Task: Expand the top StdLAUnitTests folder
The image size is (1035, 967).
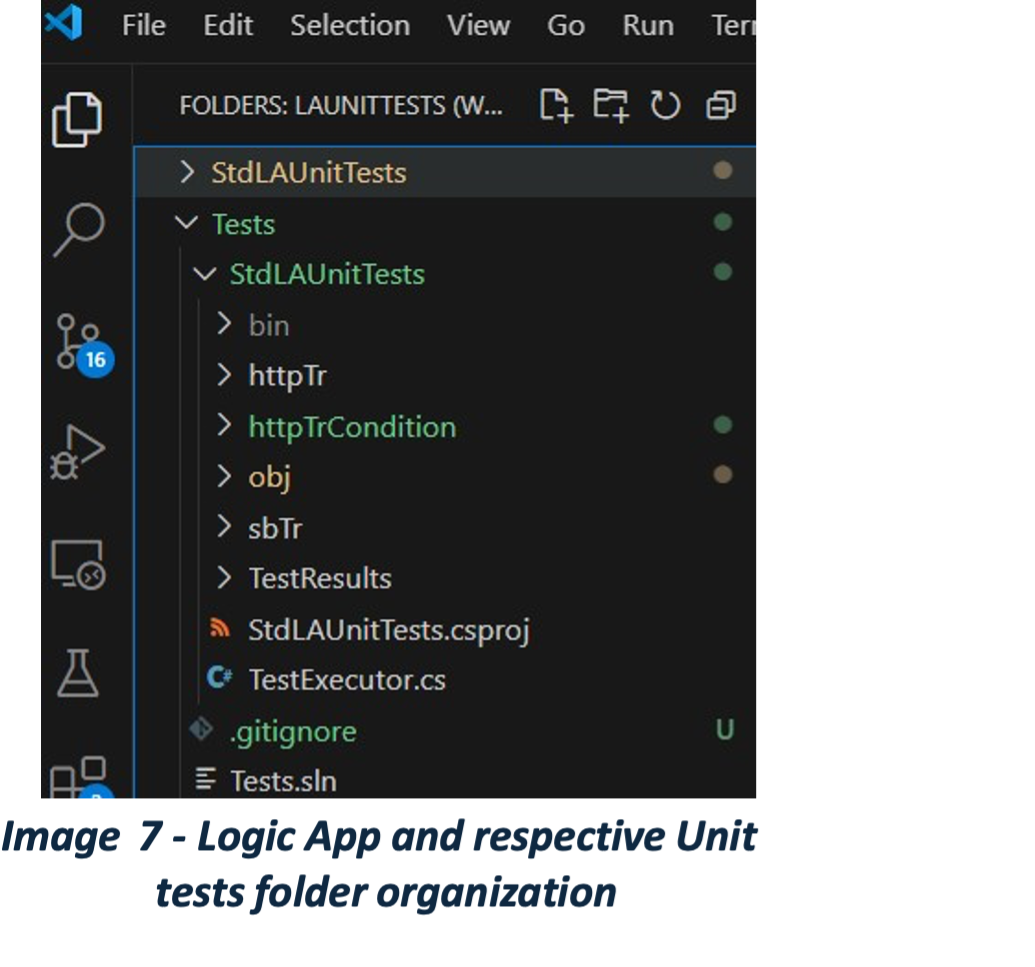Action: (x=308, y=172)
